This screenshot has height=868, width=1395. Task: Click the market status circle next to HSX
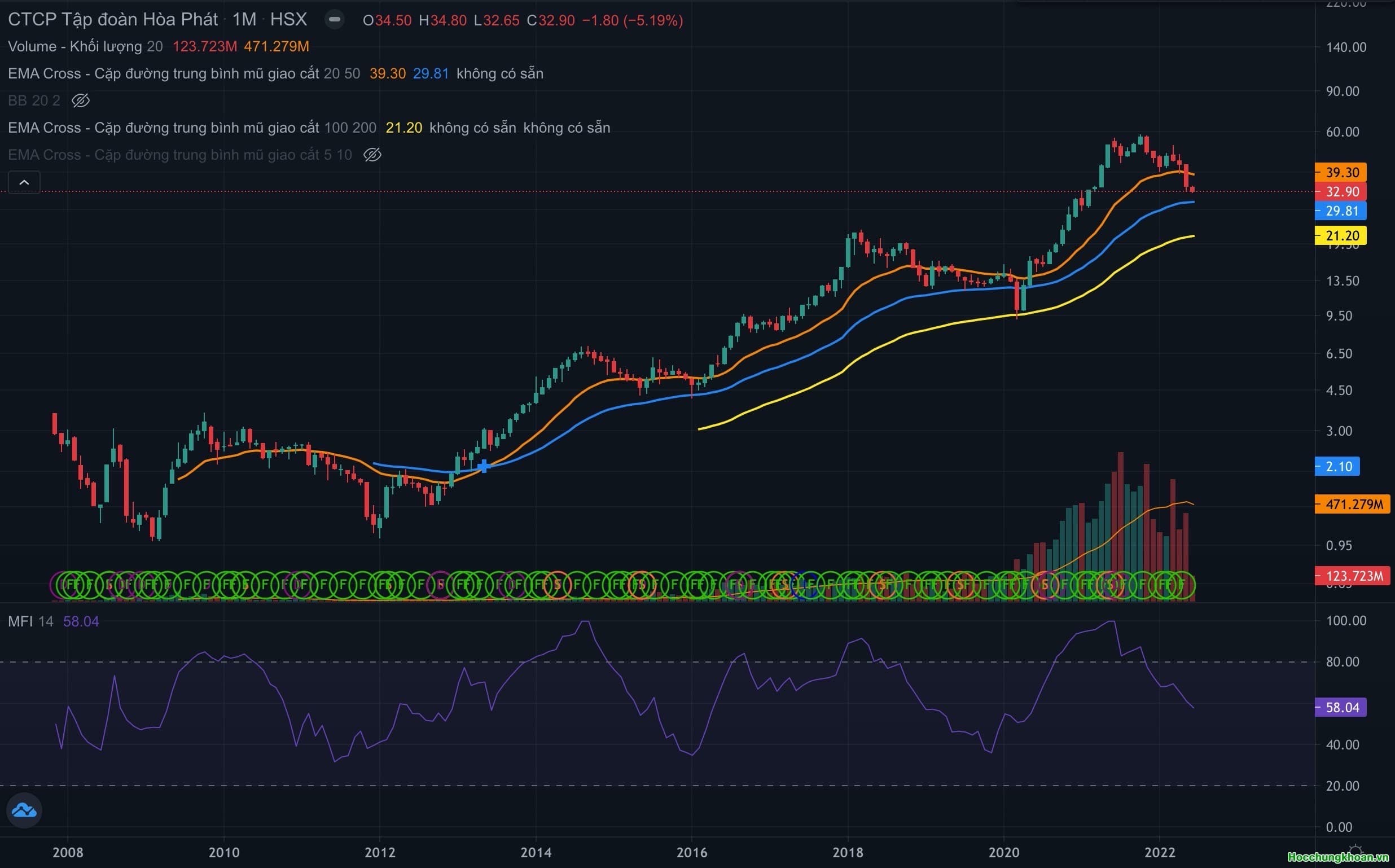(x=334, y=20)
